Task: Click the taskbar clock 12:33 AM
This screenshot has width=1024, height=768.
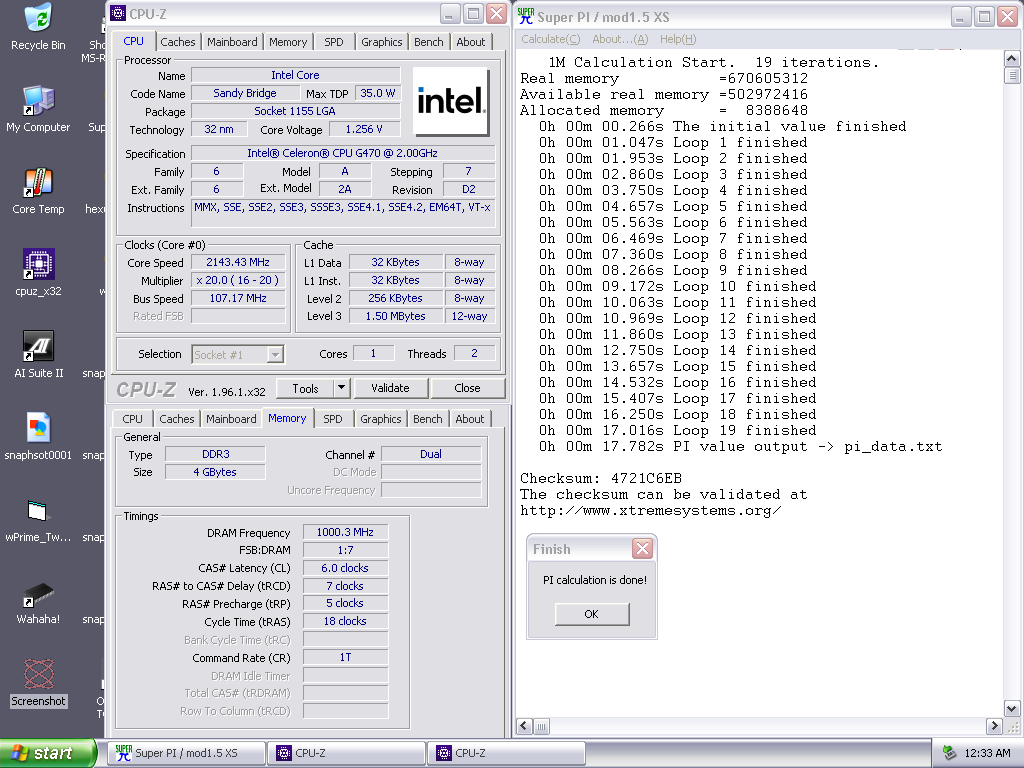Action: 987,753
